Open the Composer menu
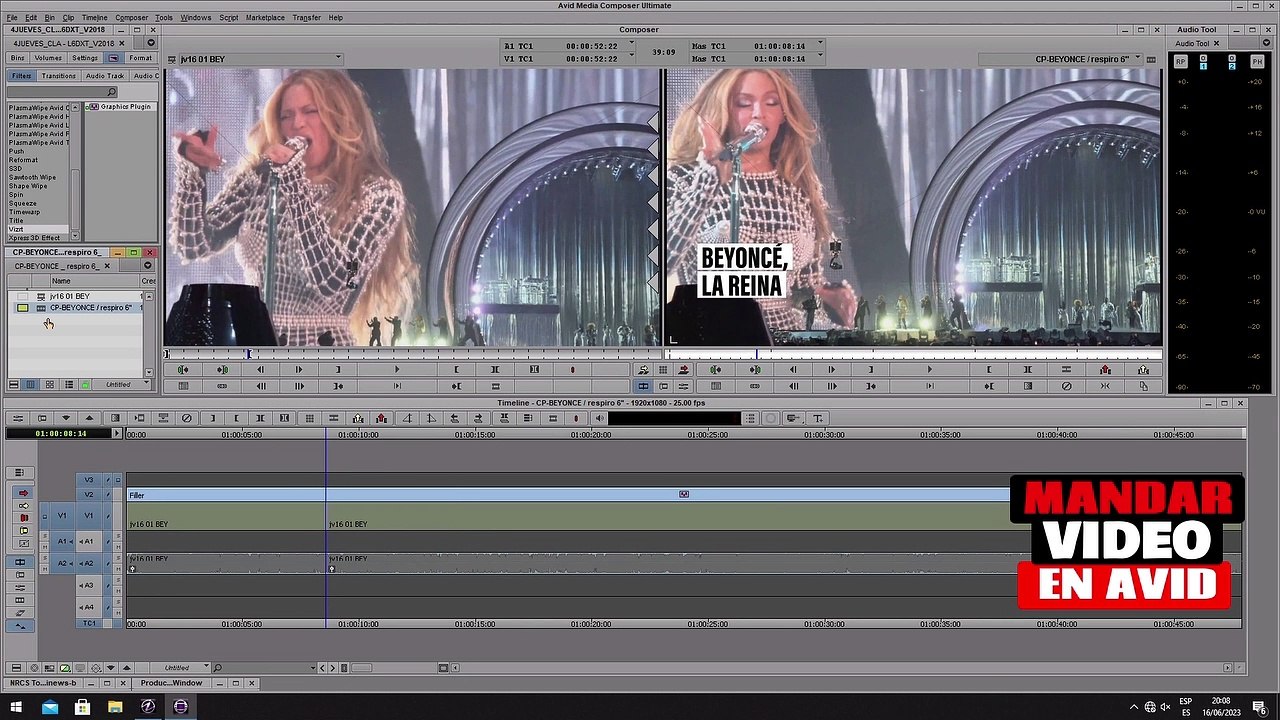This screenshot has height=720, width=1280. [x=131, y=17]
